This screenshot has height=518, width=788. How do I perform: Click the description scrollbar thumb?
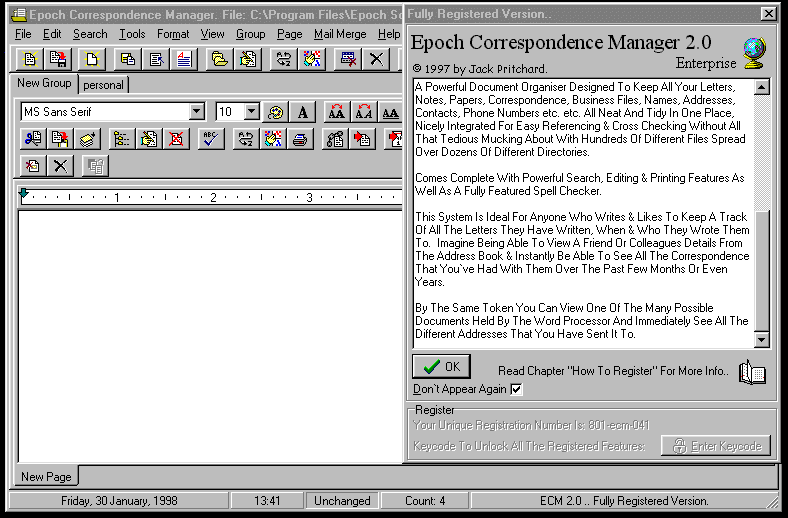(762, 271)
